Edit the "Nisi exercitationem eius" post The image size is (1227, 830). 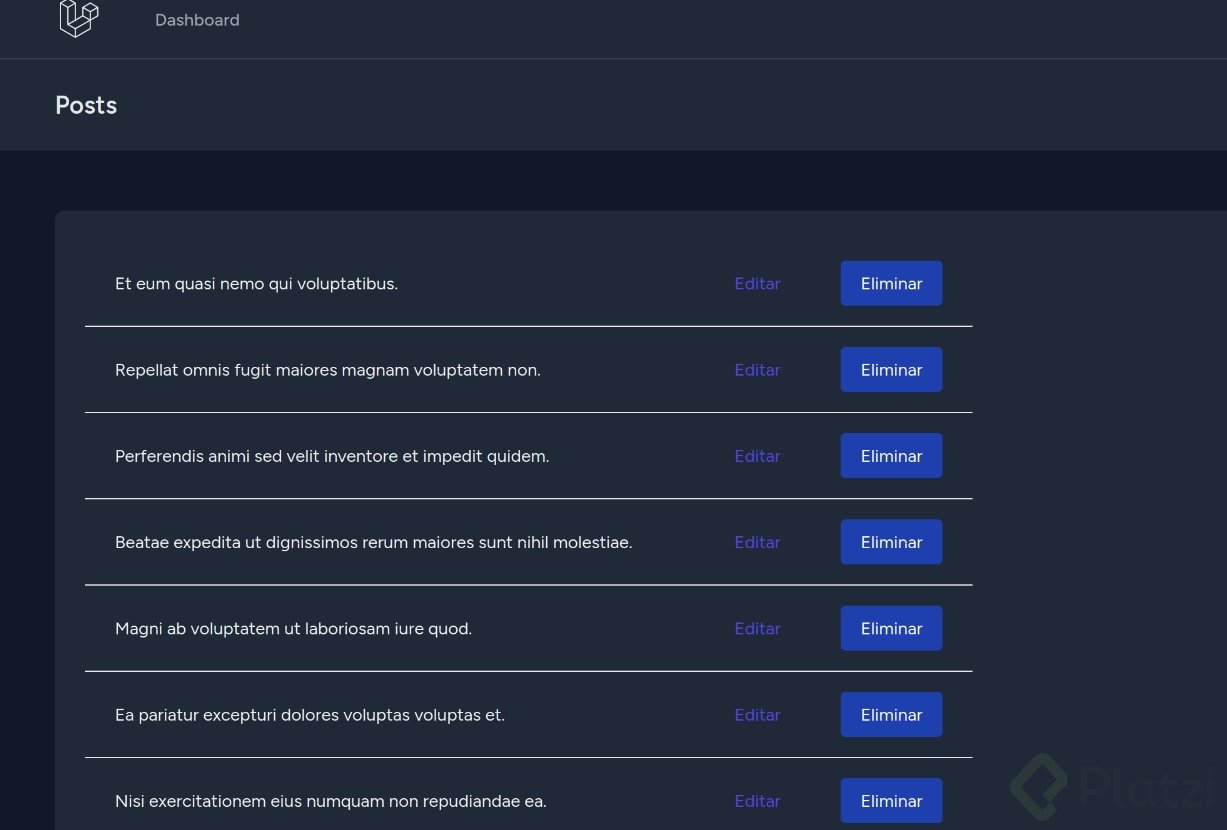click(x=757, y=801)
